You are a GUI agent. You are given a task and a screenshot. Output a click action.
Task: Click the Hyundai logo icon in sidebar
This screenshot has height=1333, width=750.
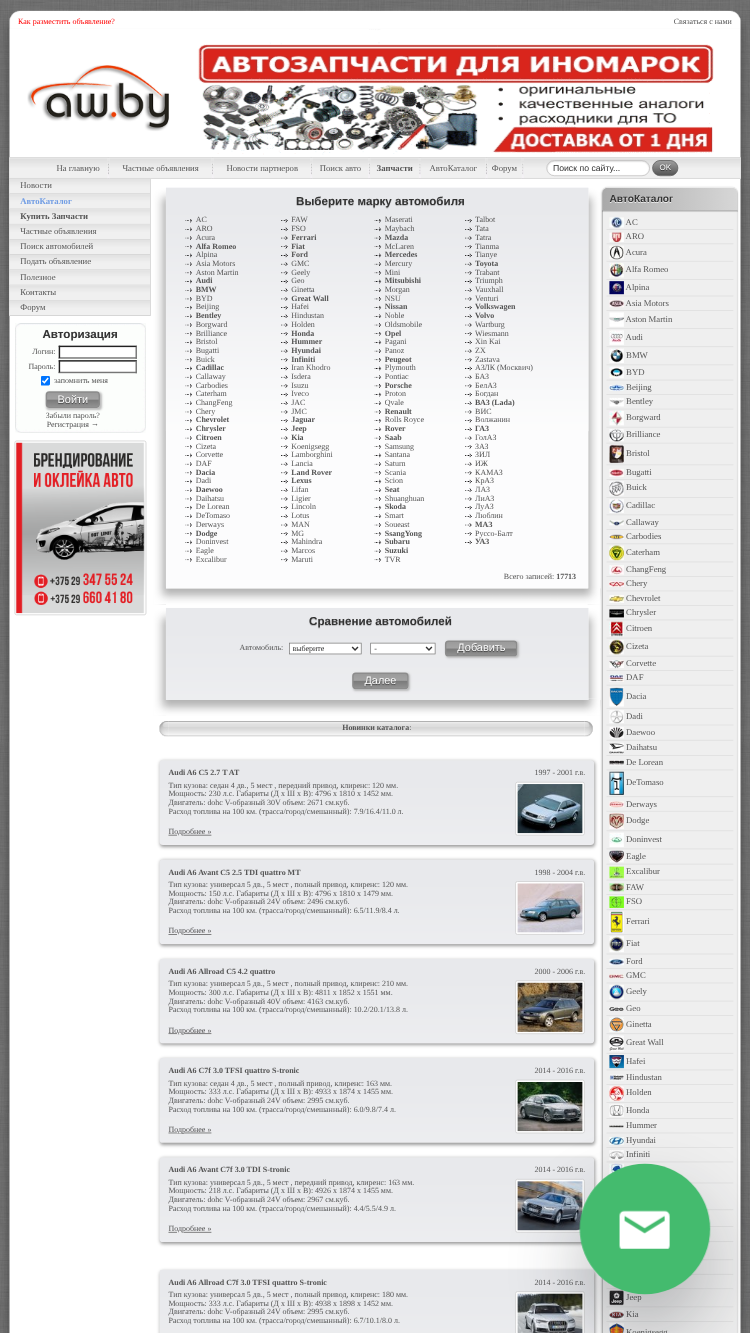[616, 1141]
